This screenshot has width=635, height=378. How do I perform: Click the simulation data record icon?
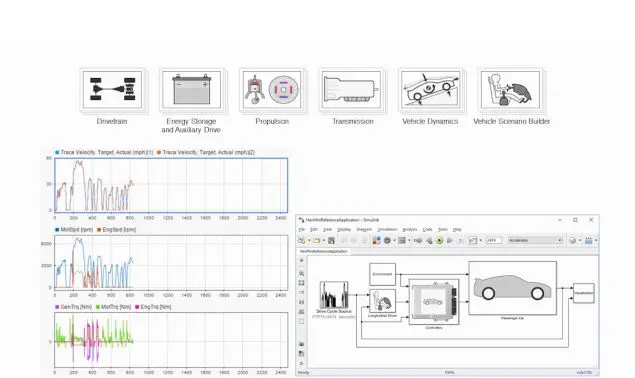tap(473, 240)
